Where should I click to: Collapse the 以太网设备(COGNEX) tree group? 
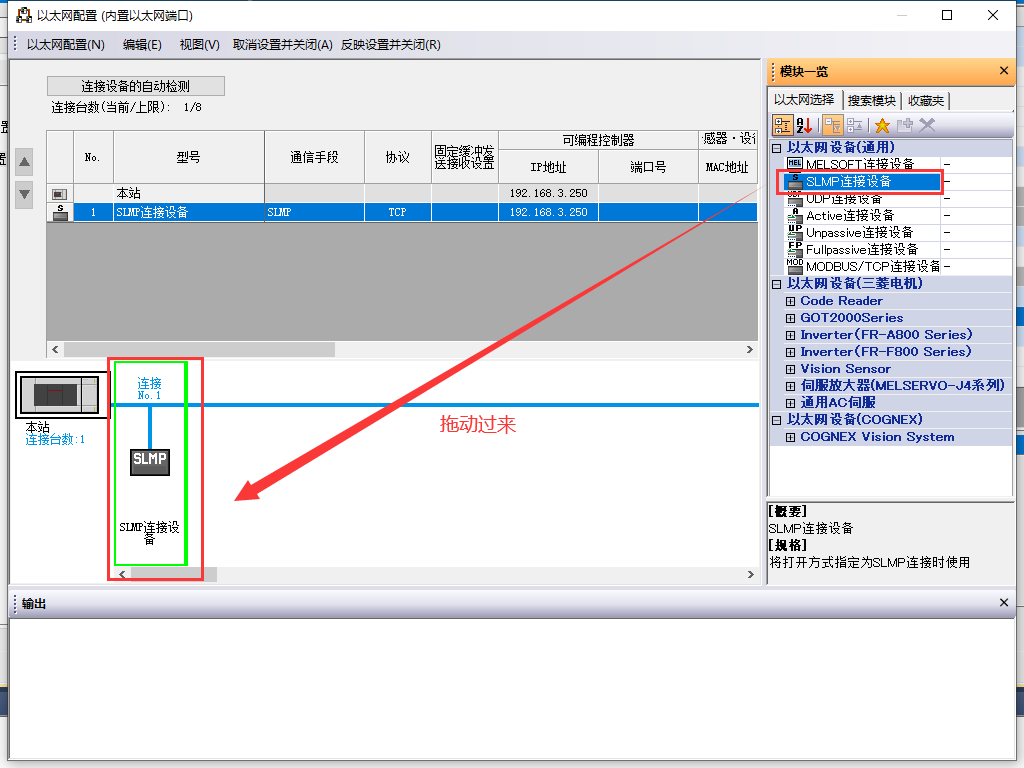776,420
